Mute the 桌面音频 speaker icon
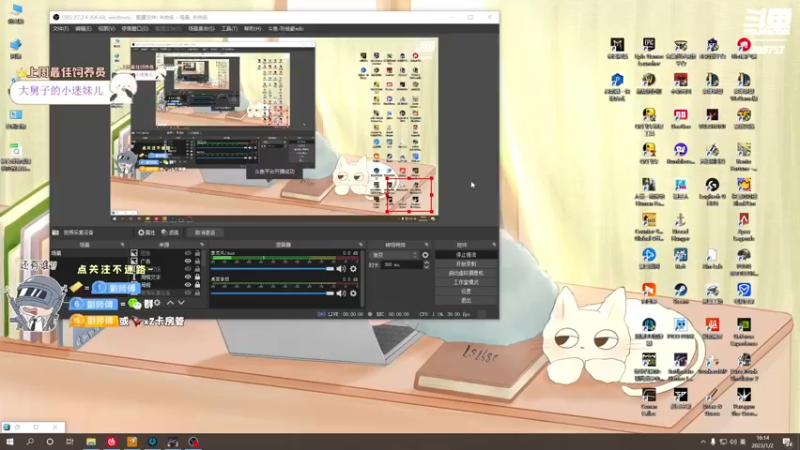Viewport: 800px width, 450px height. (x=341, y=293)
